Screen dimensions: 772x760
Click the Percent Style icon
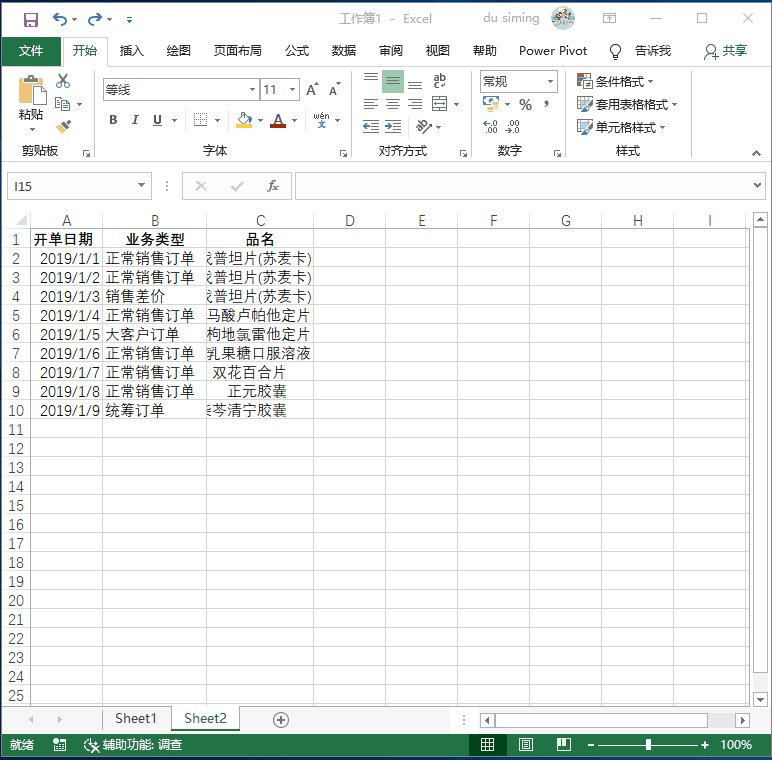coord(525,104)
